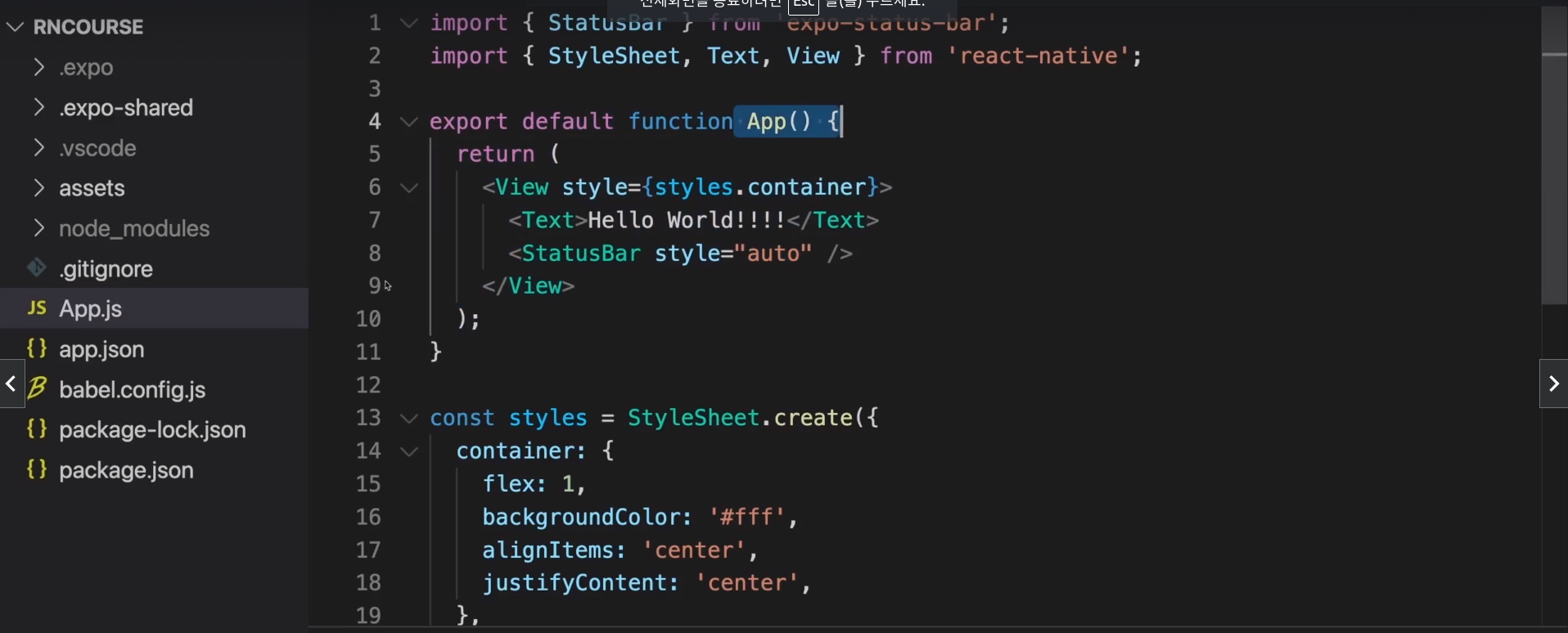The image size is (1568, 633).
Task: Expand the node_modules folder chevron
Action: pos(38,228)
